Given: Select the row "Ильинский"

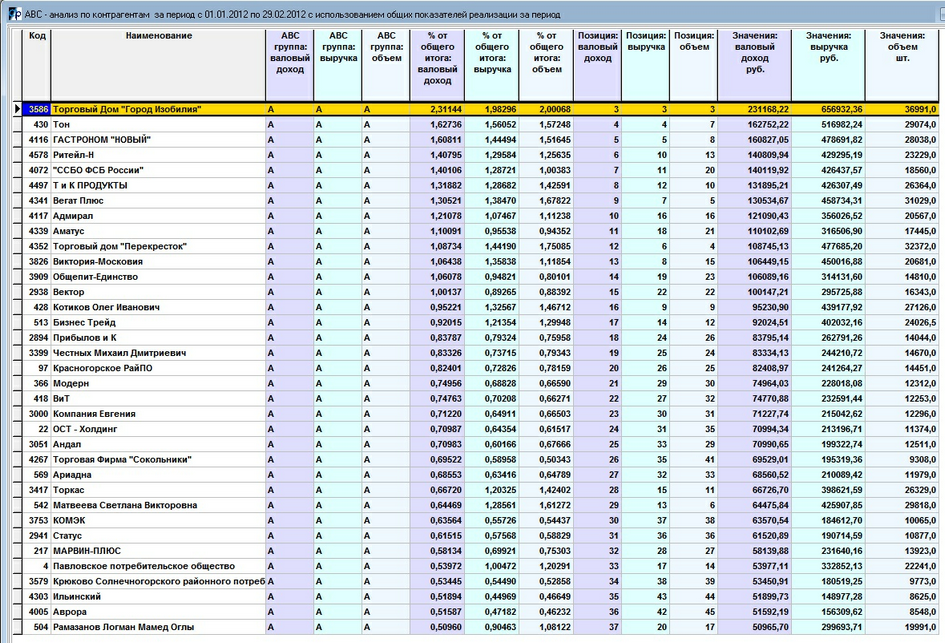Looking at the screenshot, I should 480,597.
